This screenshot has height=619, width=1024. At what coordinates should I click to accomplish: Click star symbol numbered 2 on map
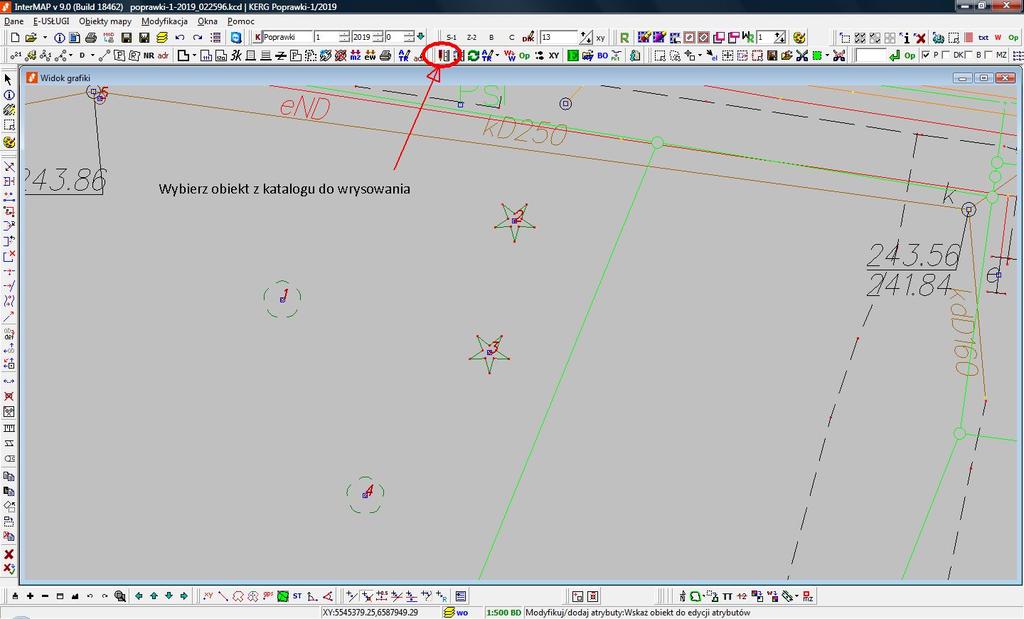point(515,221)
